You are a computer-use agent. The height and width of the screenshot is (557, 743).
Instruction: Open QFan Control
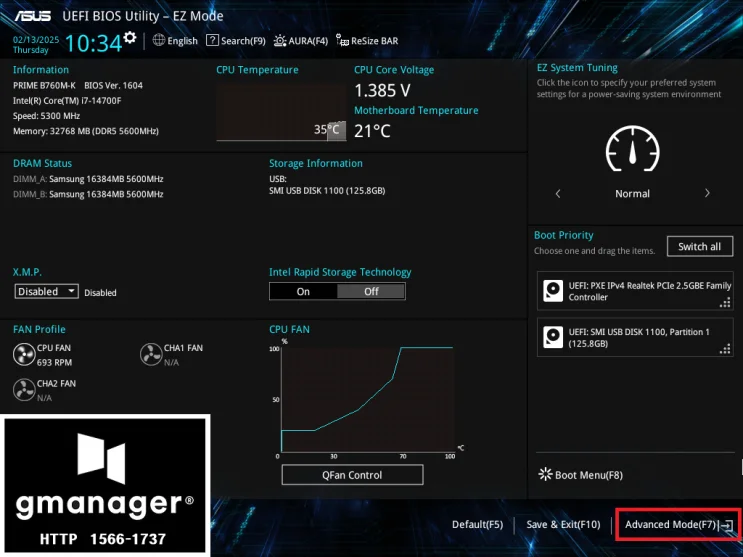pyautogui.click(x=352, y=475)
